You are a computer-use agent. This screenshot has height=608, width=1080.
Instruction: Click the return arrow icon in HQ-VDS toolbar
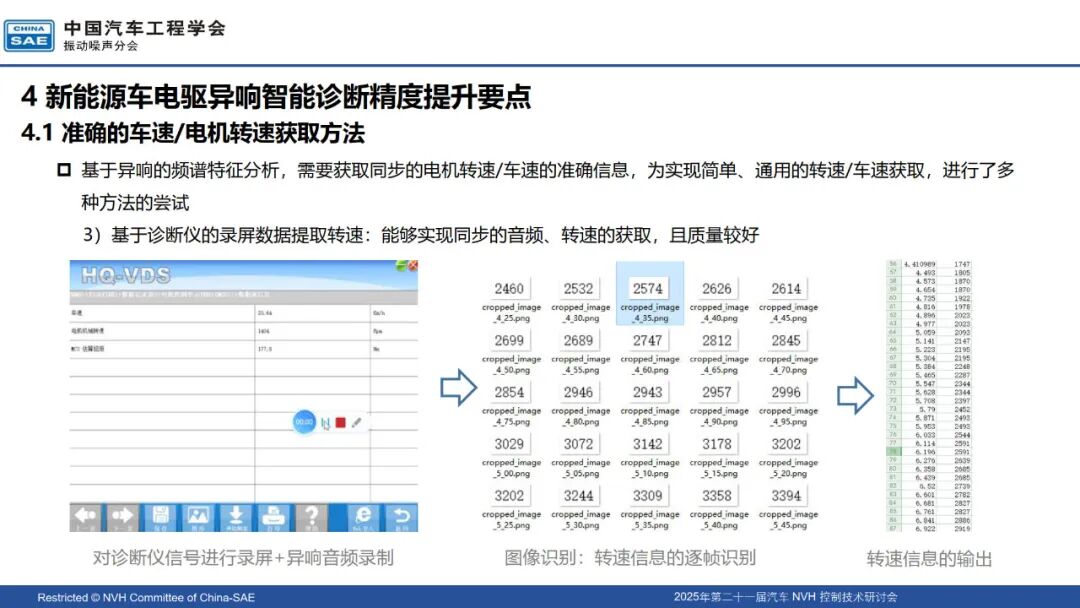pos(401,517)
